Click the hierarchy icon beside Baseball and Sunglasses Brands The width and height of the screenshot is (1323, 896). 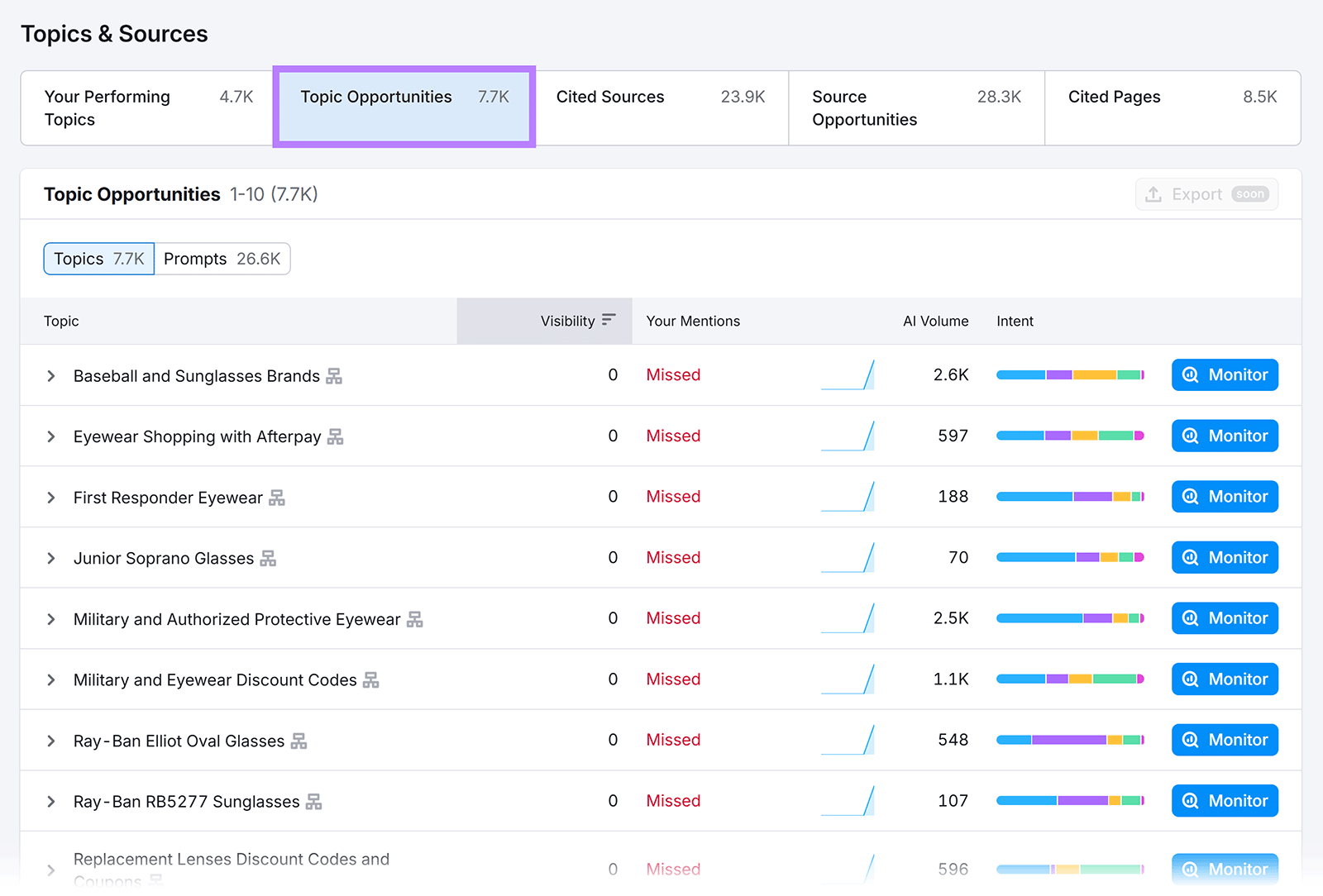[x=333, y=375]
